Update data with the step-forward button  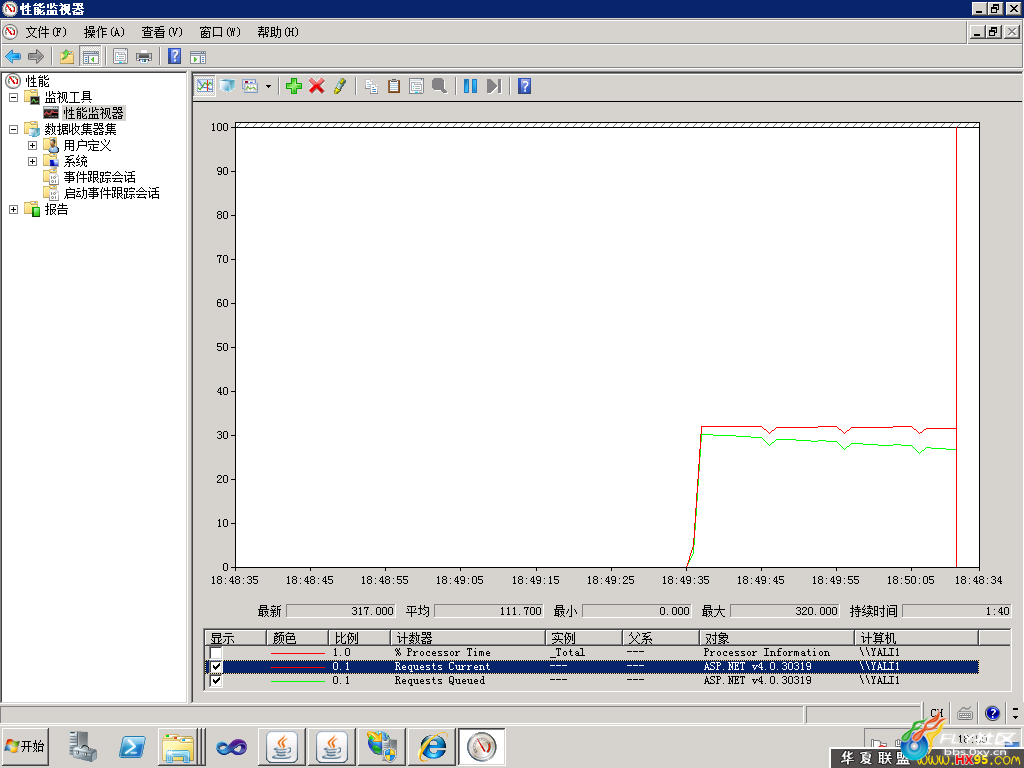(x=494, y=86)
